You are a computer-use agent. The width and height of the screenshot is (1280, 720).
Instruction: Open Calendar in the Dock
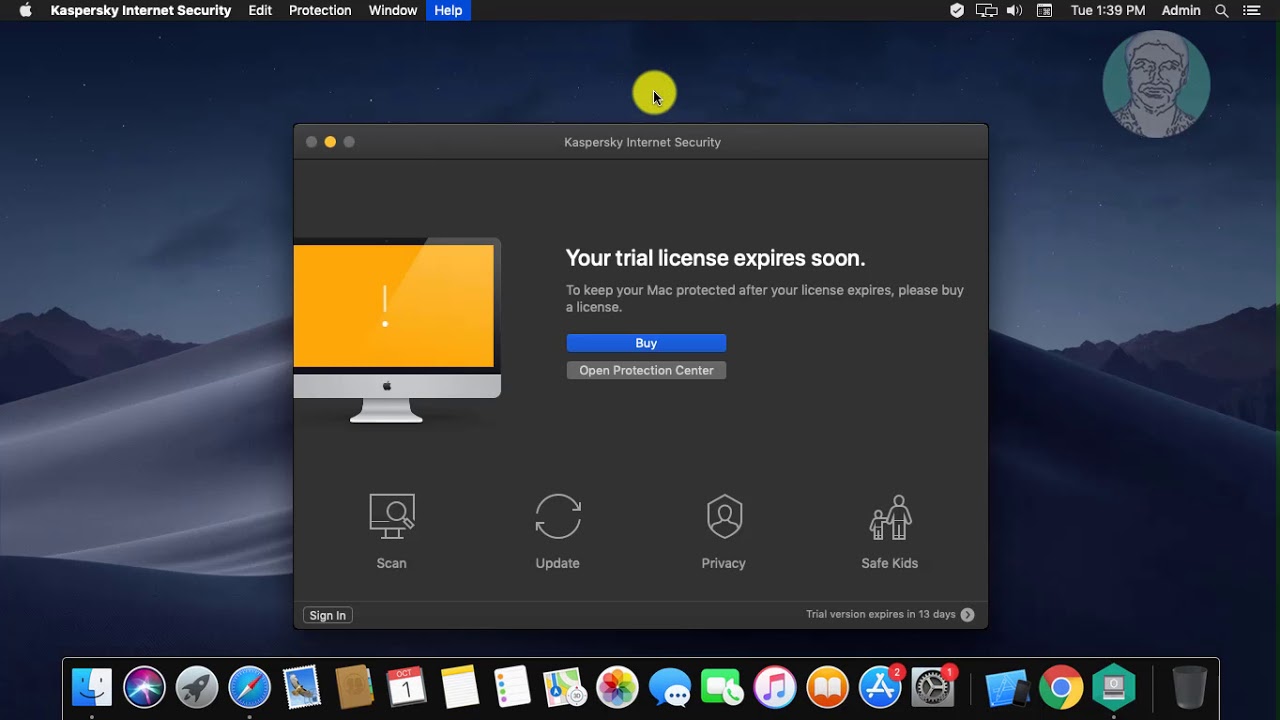[407, 688]
